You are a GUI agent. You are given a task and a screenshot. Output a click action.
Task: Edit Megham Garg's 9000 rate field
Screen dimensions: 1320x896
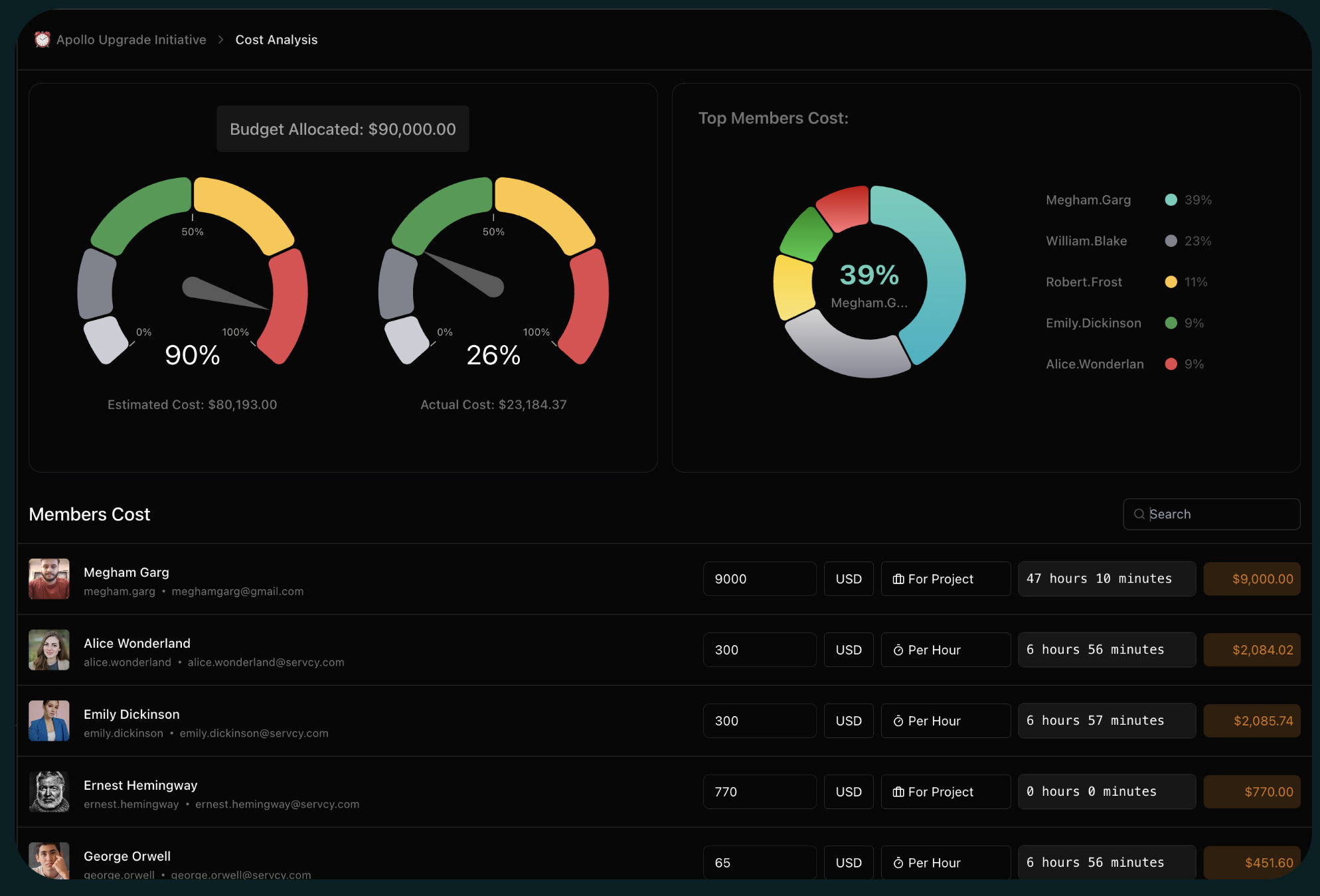[759, 579]
